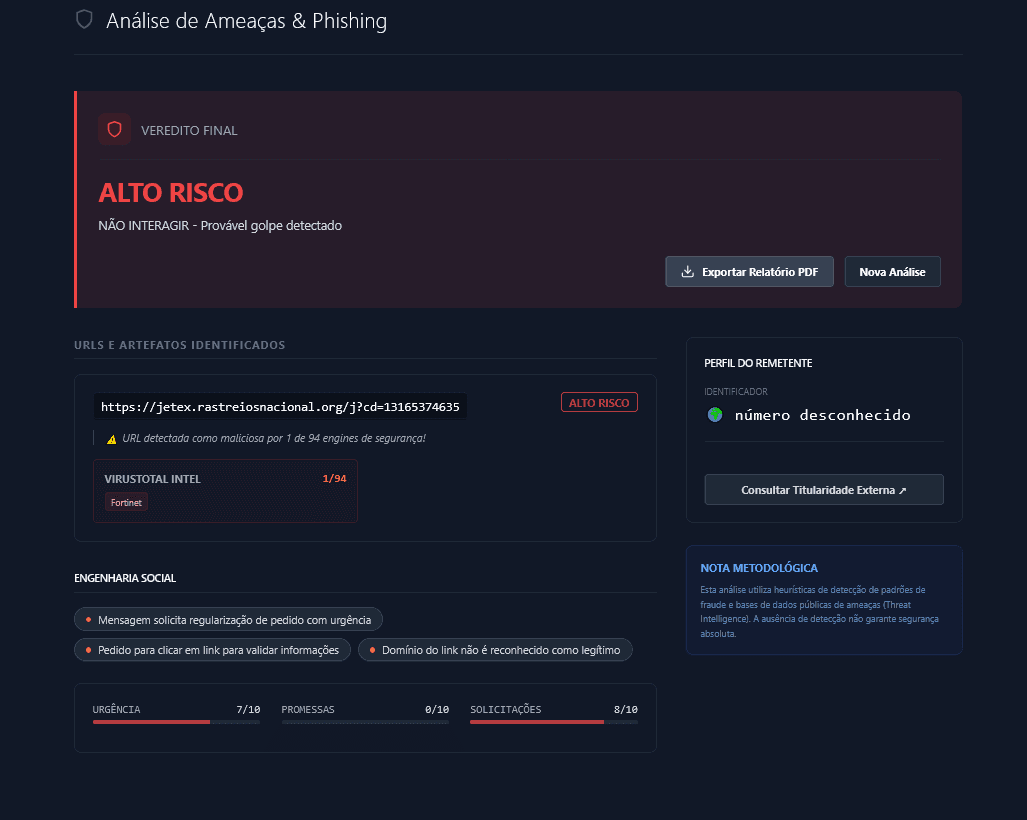1027x820 pixels.
Task: Click the yellow warning triangle icon
Action: pos(112,439)
